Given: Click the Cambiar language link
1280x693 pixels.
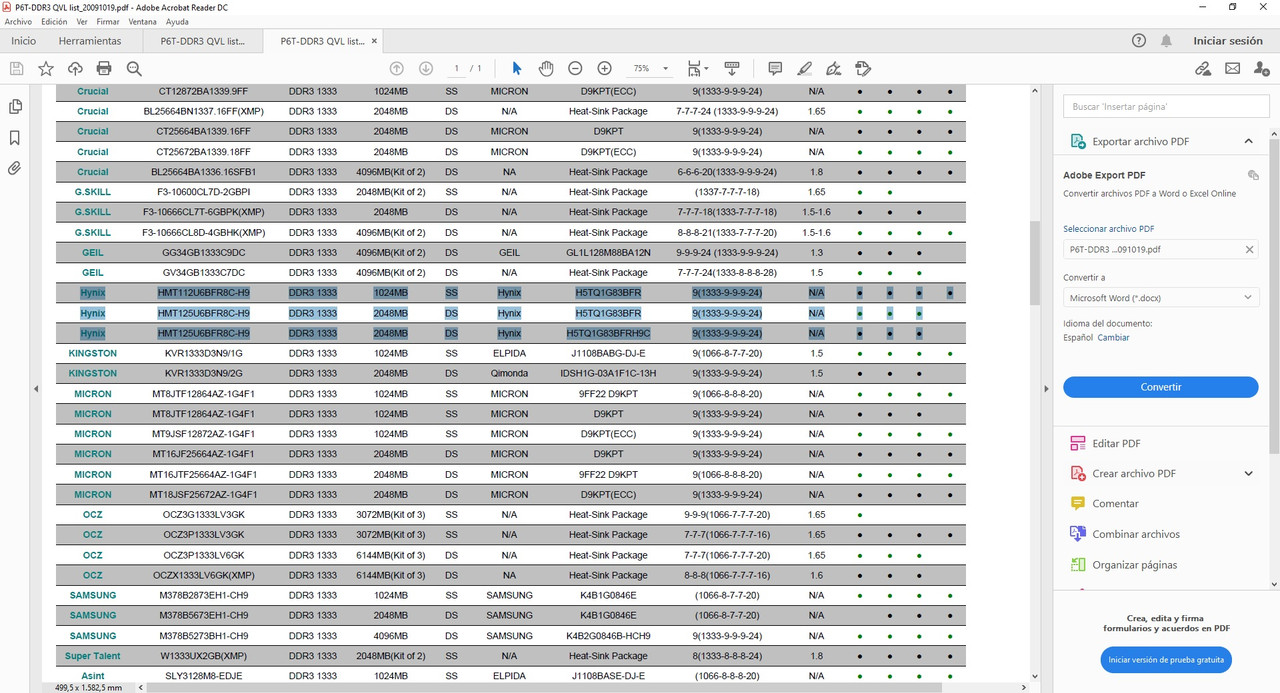Looking at the screenshot, I should point(1114,337).
